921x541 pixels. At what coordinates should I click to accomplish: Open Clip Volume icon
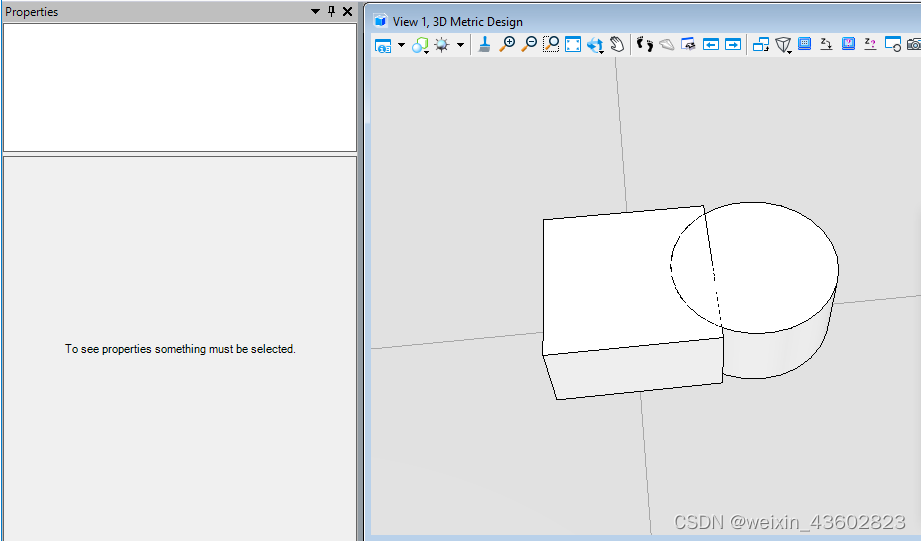(x=893, y=45)
